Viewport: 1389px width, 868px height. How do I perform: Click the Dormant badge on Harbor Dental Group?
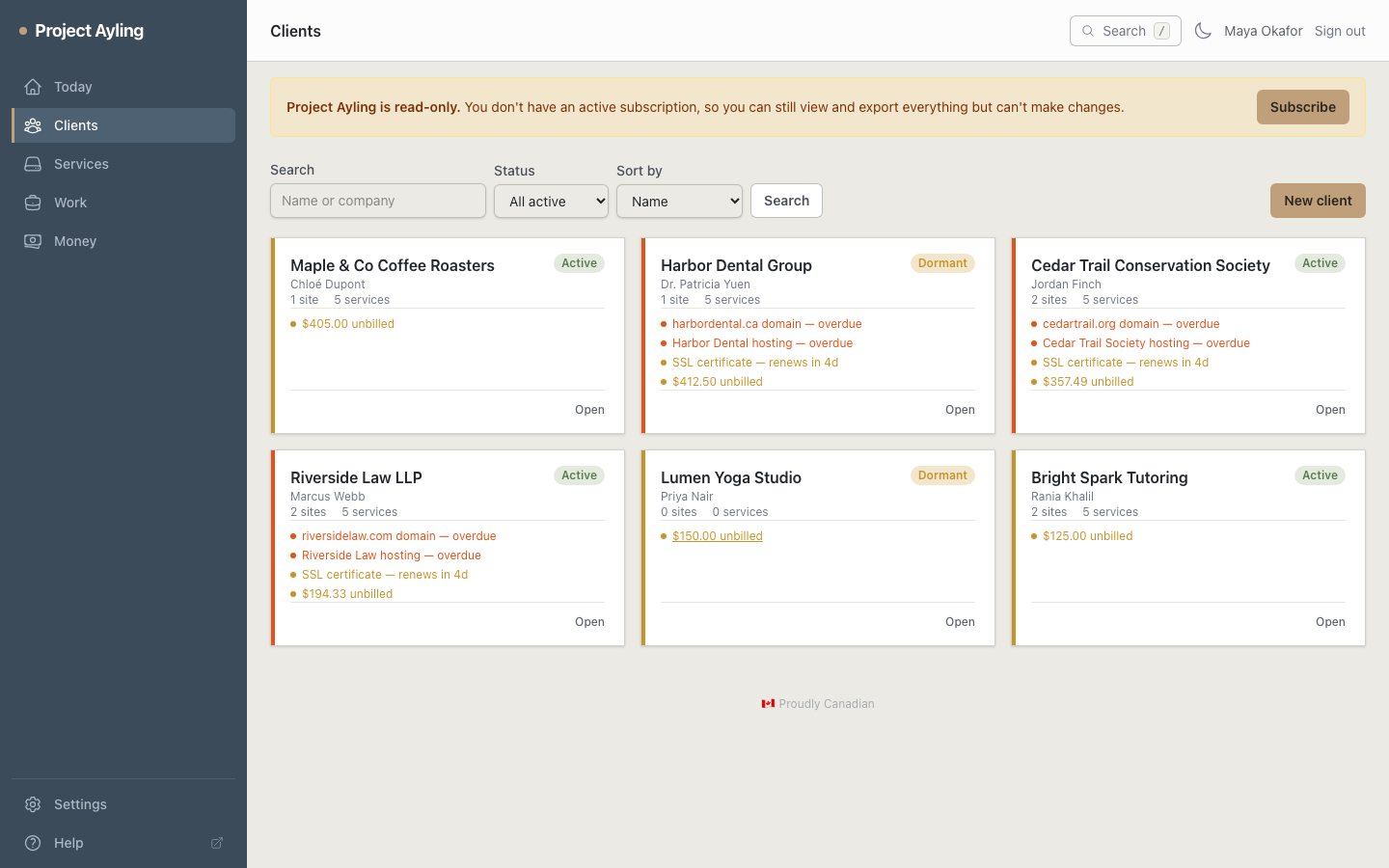(x=942, y=263)
